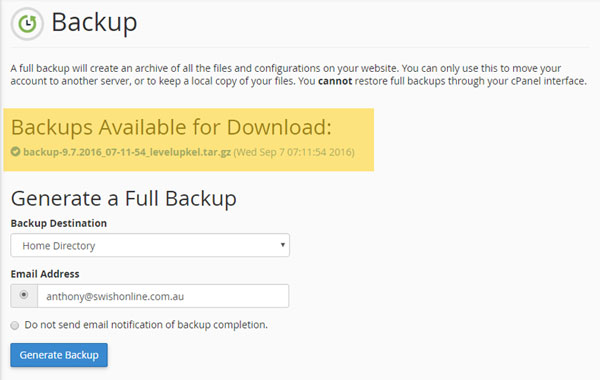Click the 'Email Address' label
This screenshot has height=380, width=600.
45,274
